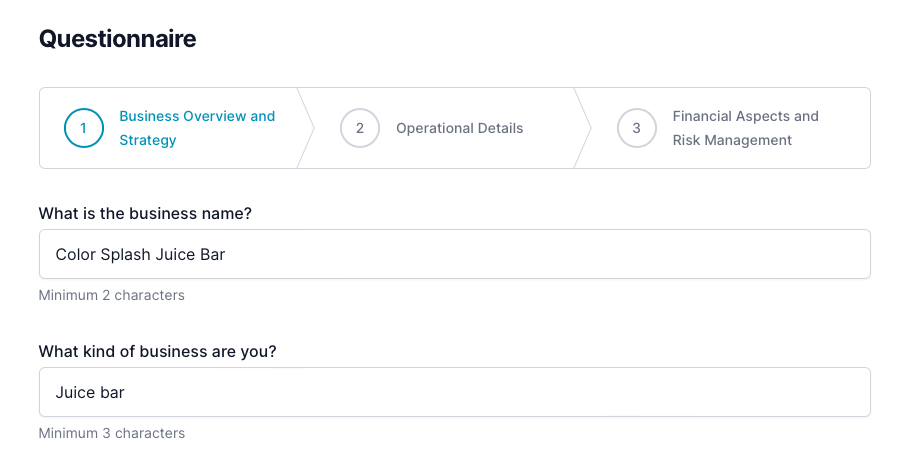Click the "What is the business name?" label

145,213
